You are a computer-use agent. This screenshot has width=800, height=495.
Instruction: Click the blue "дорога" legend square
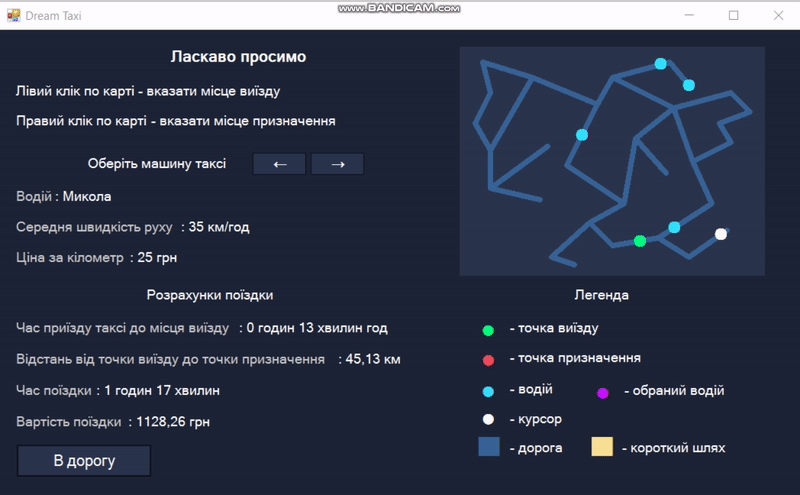(x=489, y=447)
